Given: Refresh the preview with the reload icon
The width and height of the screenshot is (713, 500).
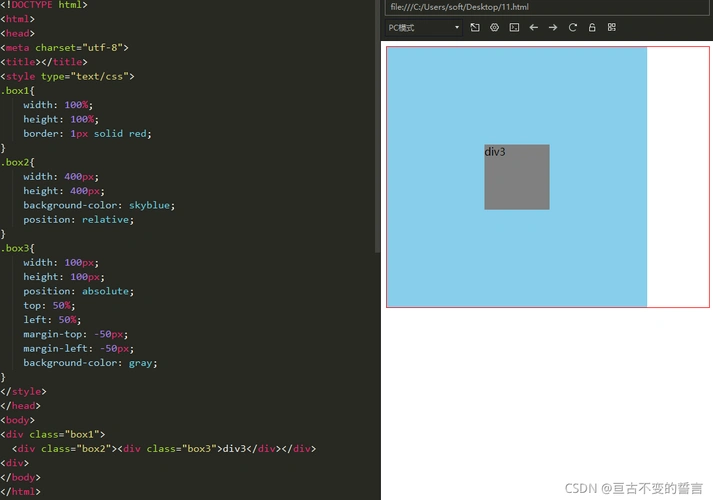Looking at the screenshot, I should tap(573, 28).
